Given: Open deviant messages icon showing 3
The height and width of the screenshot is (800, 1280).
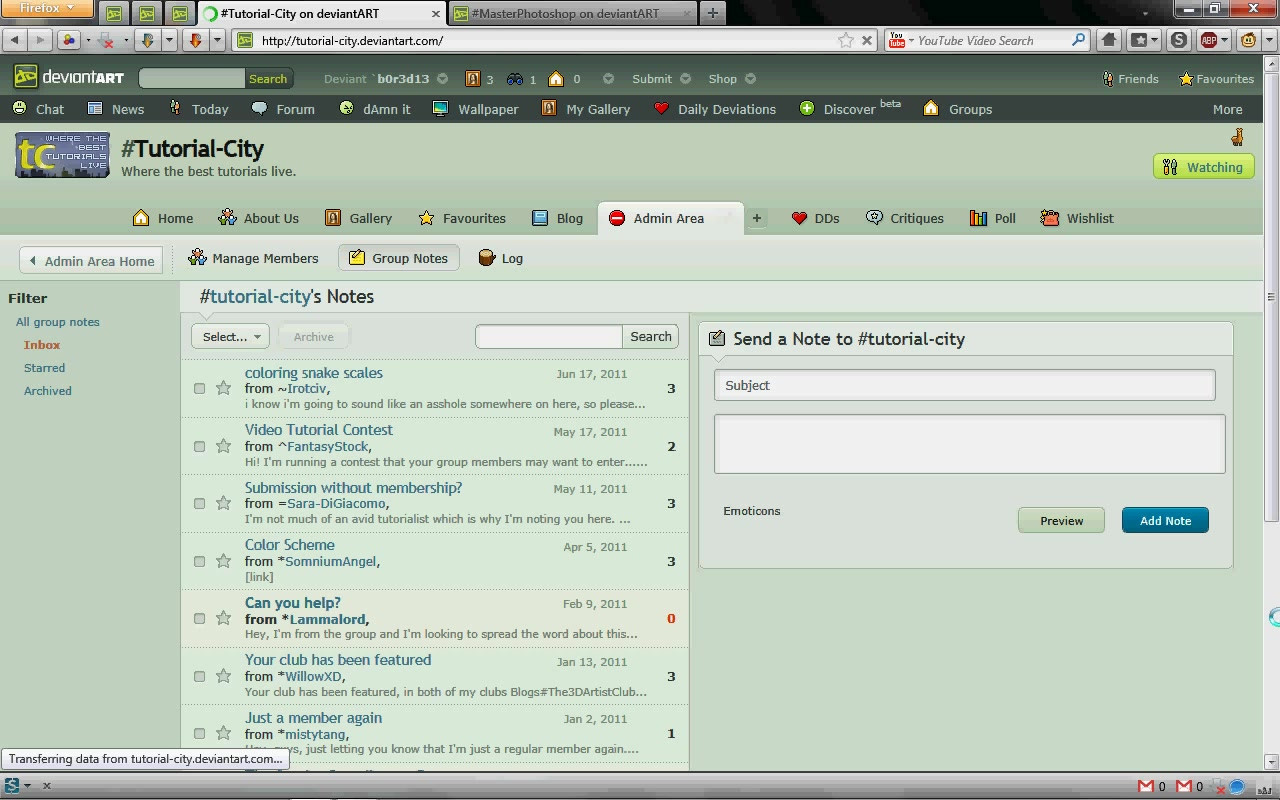Looking at the screenshot, I should point(473,78).
